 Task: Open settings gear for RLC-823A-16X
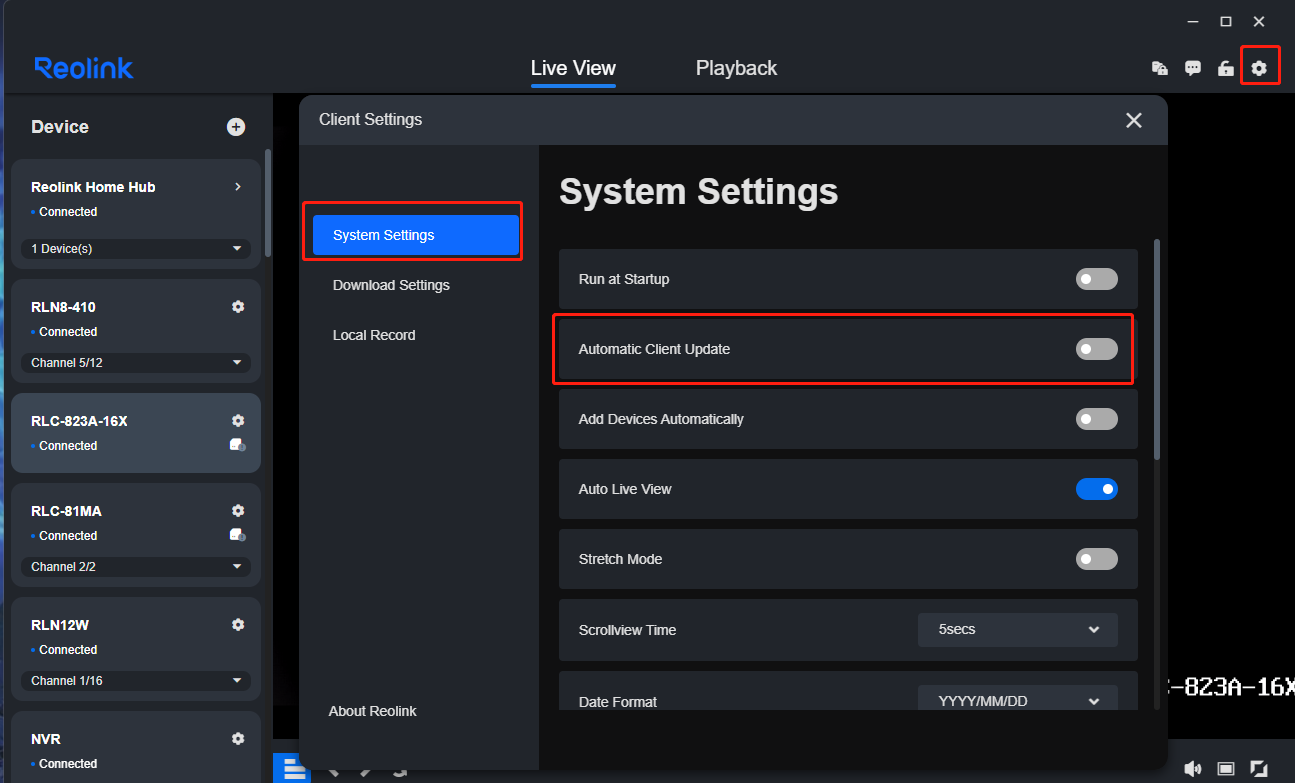click(238, 421)
